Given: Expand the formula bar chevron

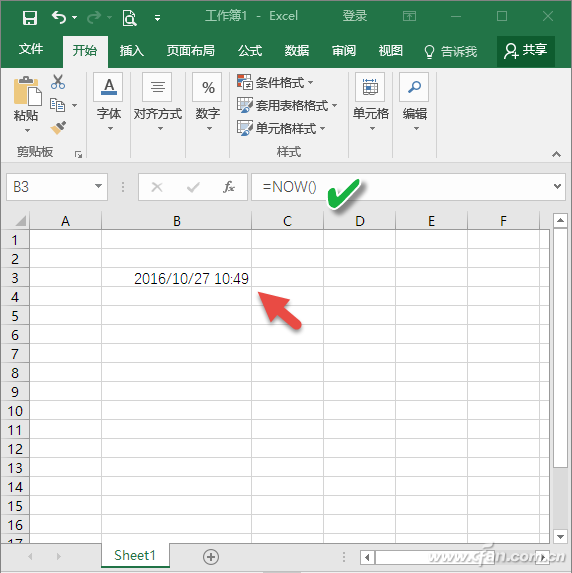Looking at the screenshot, I should click(557, 186).
